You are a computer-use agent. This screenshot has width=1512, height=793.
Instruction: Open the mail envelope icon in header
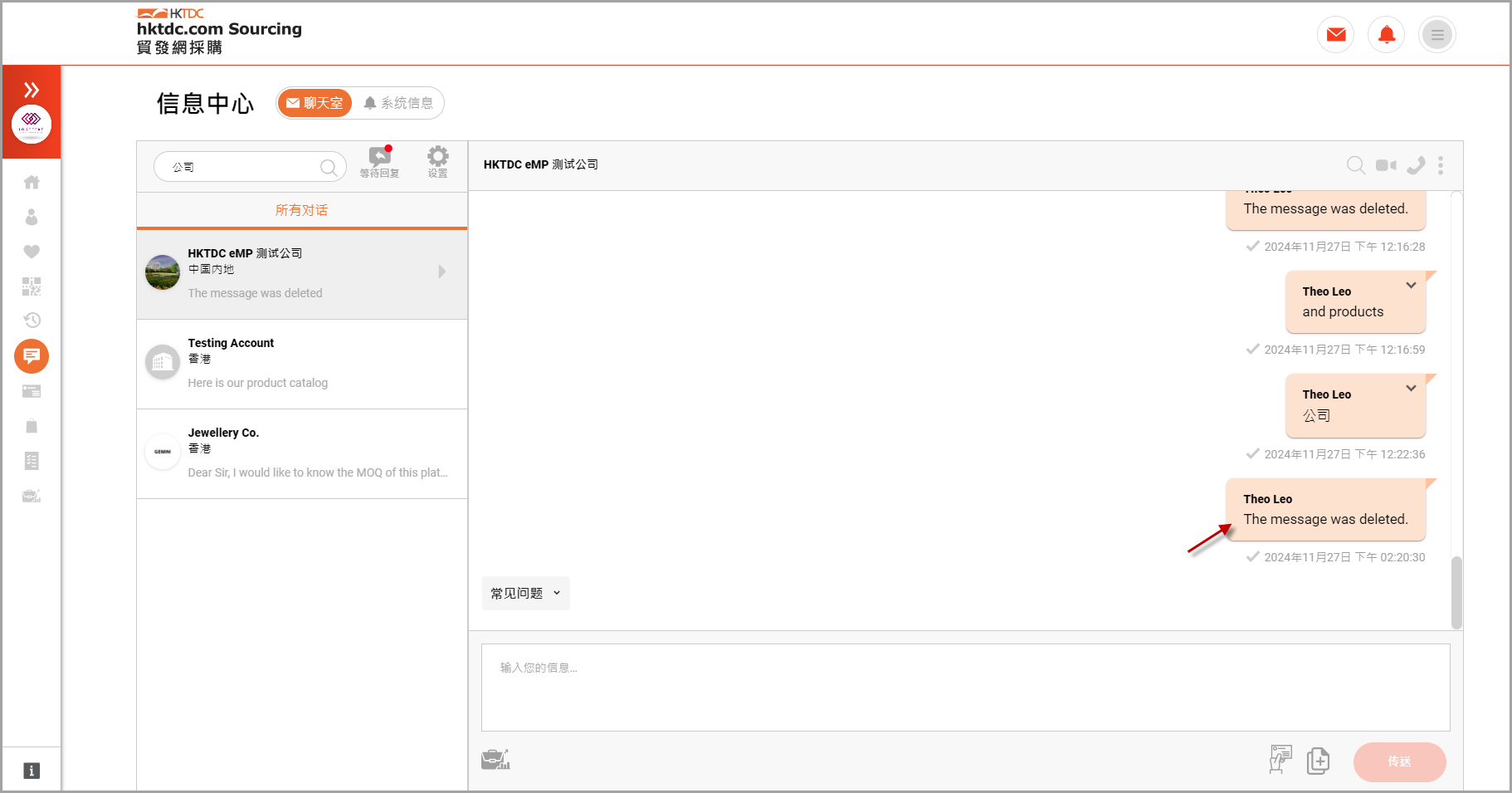pyautogui.click(x=1336, y=35)
